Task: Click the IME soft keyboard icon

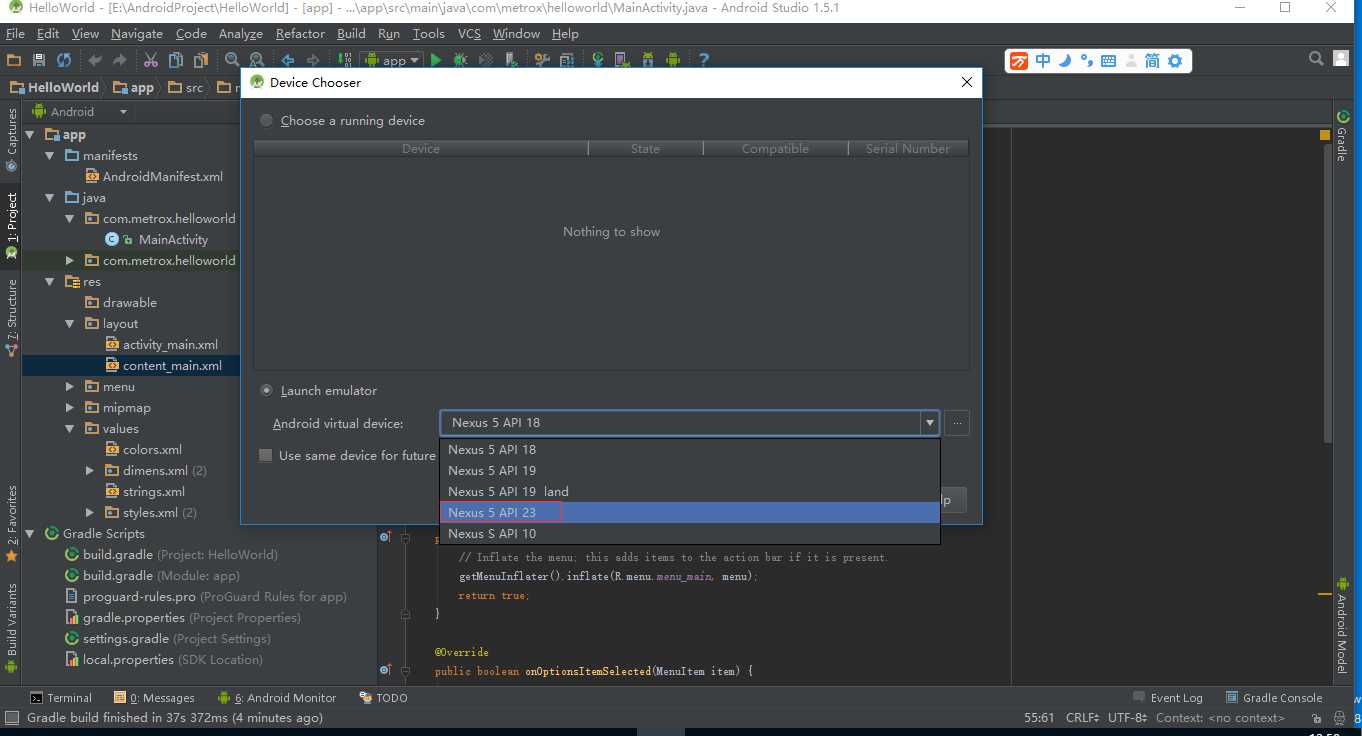Action: [1108, 61]
